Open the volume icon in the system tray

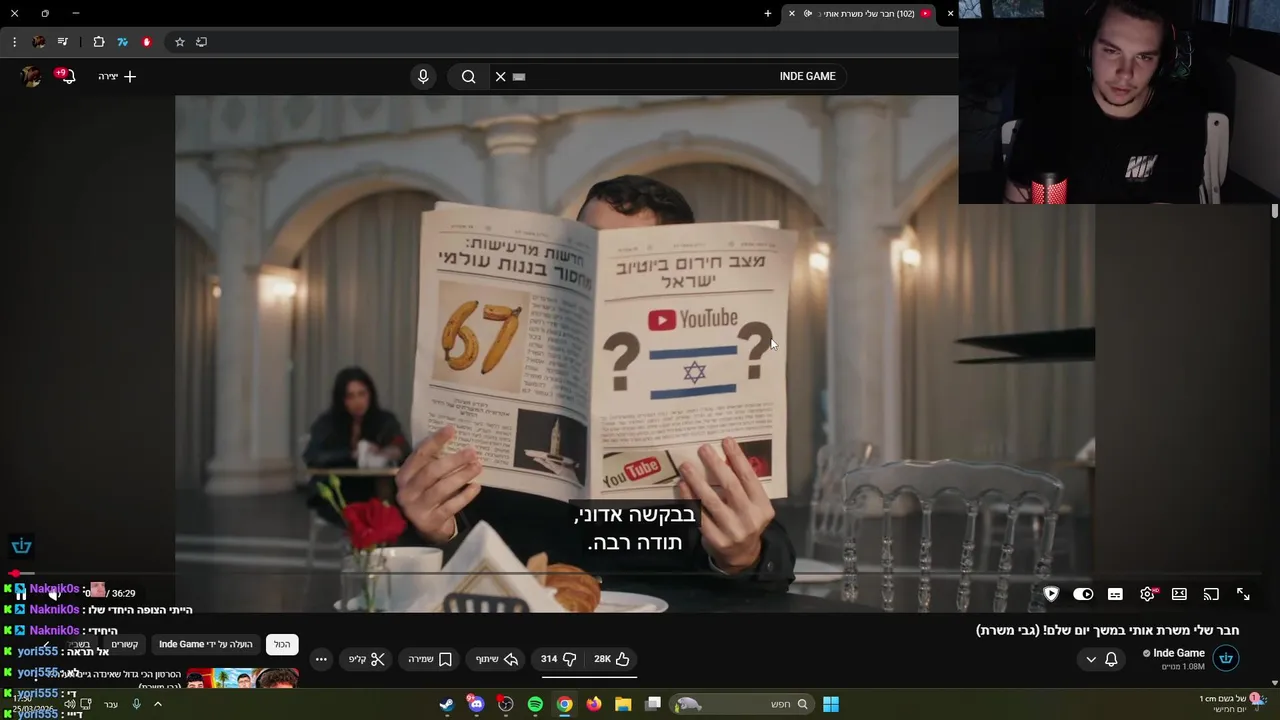pyautogui.click(x=70, y=704)
